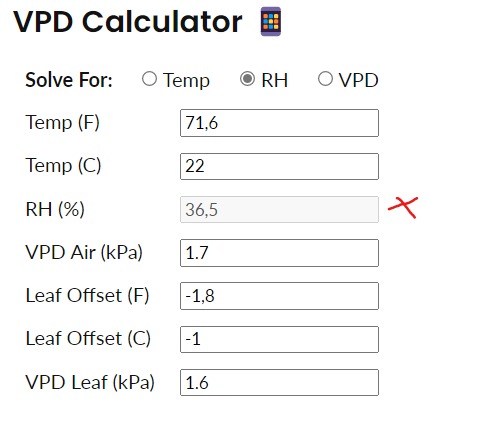This screenshot has height=428, width=499.
Task: Click the disabled RH (%) field showing 36,5
Action: 279,210
